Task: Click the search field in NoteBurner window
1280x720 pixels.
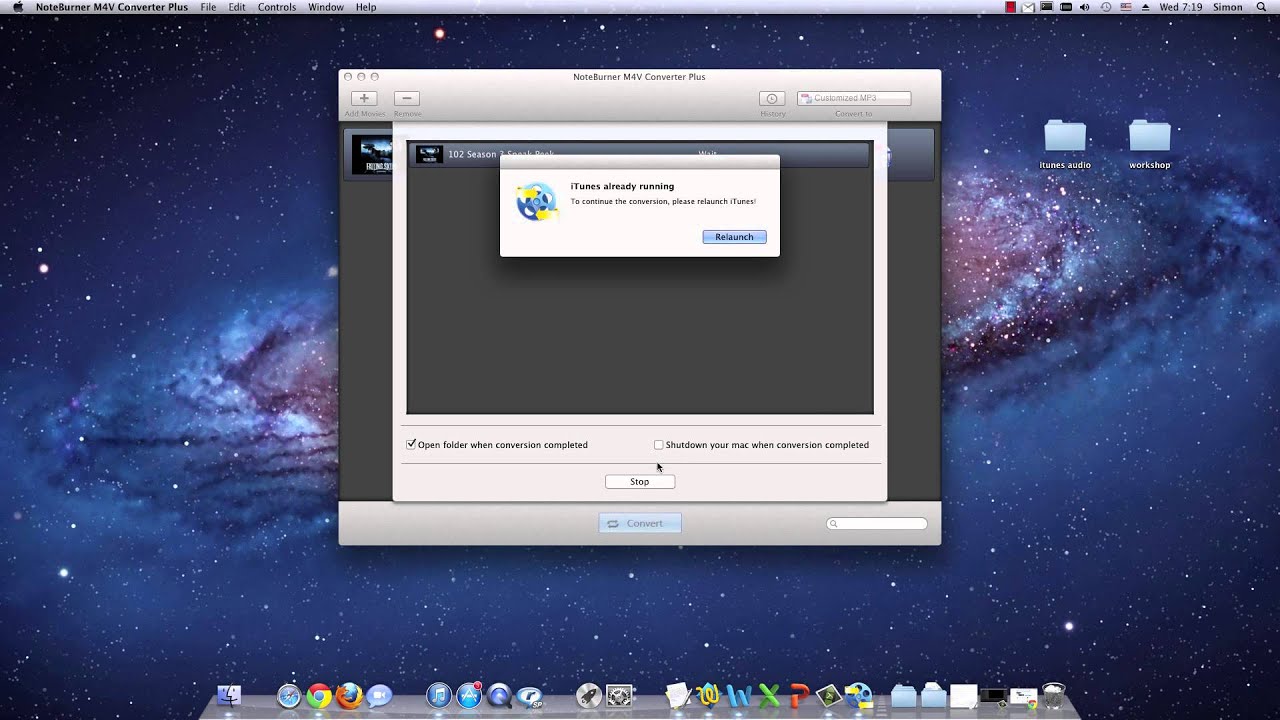Action: point(877,523)
